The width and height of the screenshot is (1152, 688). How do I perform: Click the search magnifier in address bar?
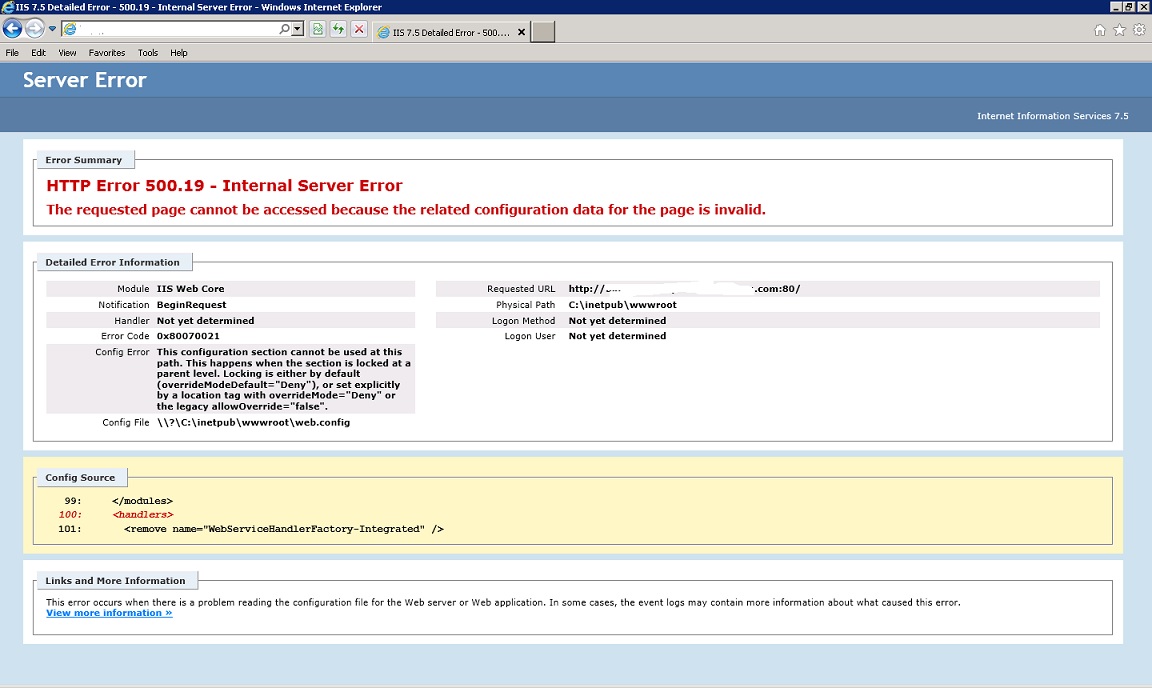point(284,29)
